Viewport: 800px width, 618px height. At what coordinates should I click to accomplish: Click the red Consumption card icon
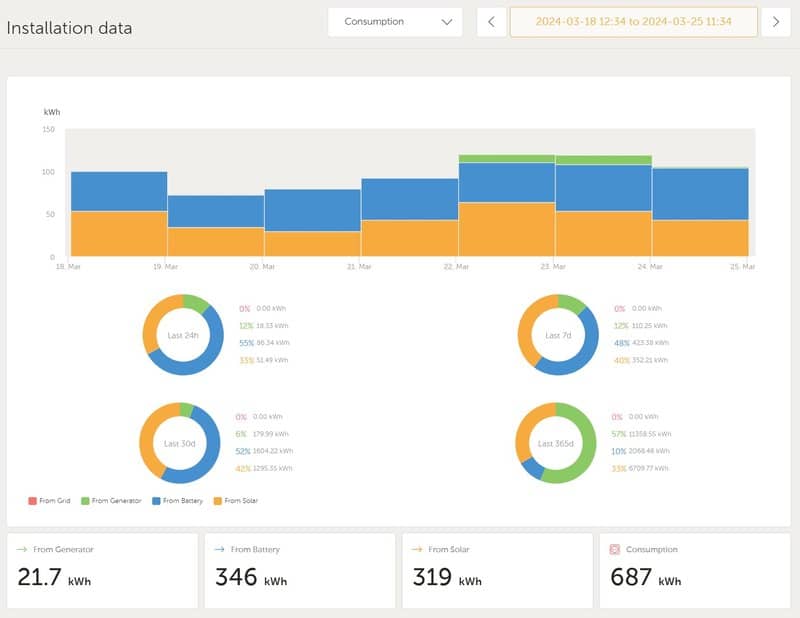615,549
